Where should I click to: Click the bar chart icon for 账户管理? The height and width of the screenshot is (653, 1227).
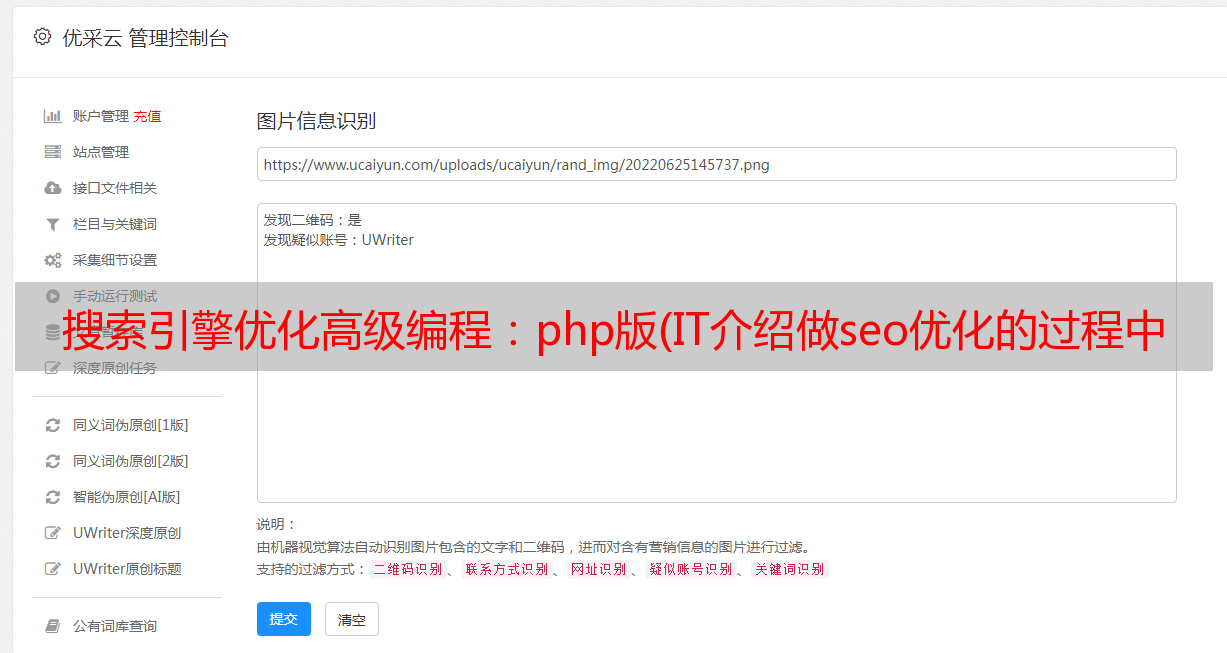[53, 116]
